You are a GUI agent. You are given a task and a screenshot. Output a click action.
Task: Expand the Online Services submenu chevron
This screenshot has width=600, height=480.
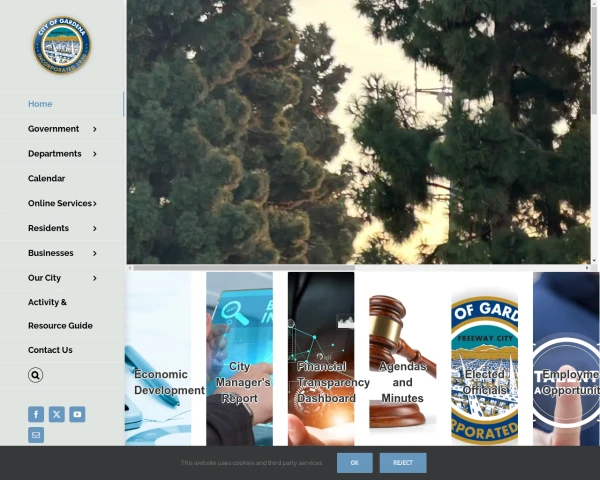[x=95, y=204]
